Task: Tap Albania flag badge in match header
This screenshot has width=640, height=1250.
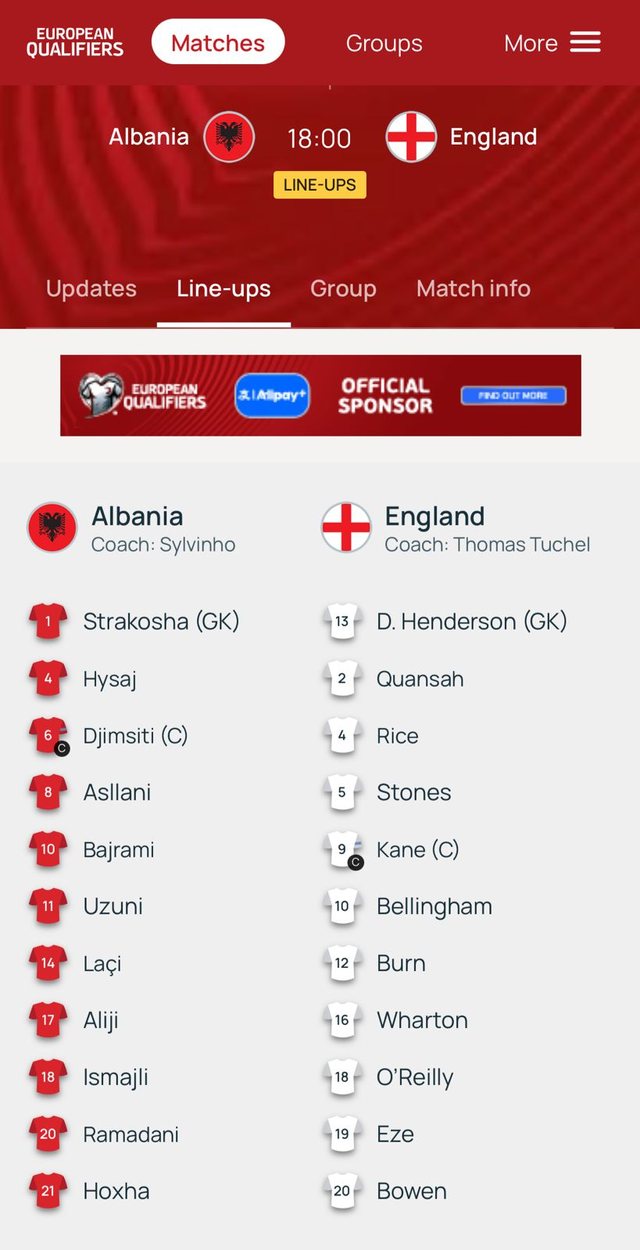Action: coord(229,137)
